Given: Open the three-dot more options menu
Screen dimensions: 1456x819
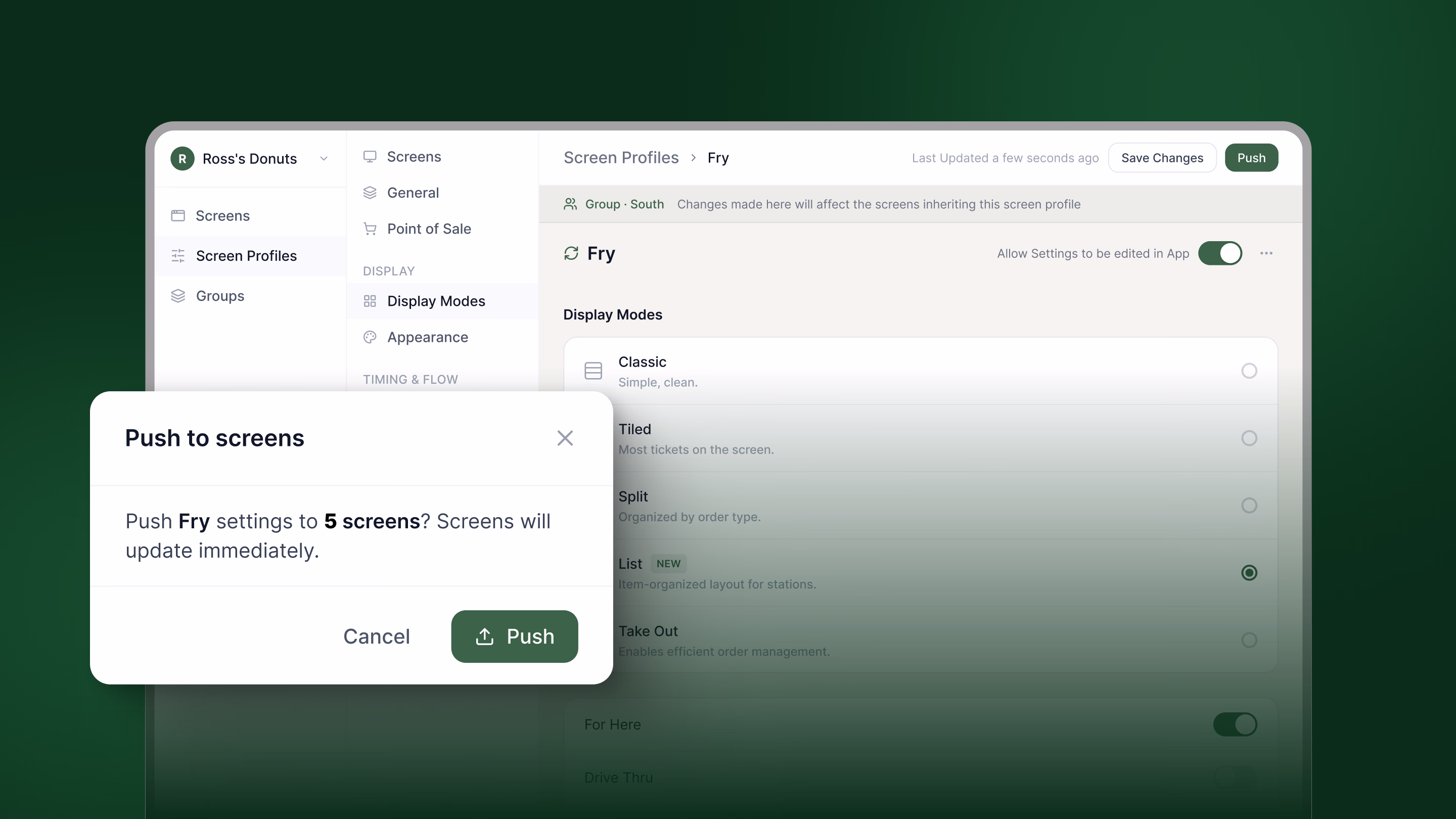Looking at the screenshot, I should tap(1266, 253).
